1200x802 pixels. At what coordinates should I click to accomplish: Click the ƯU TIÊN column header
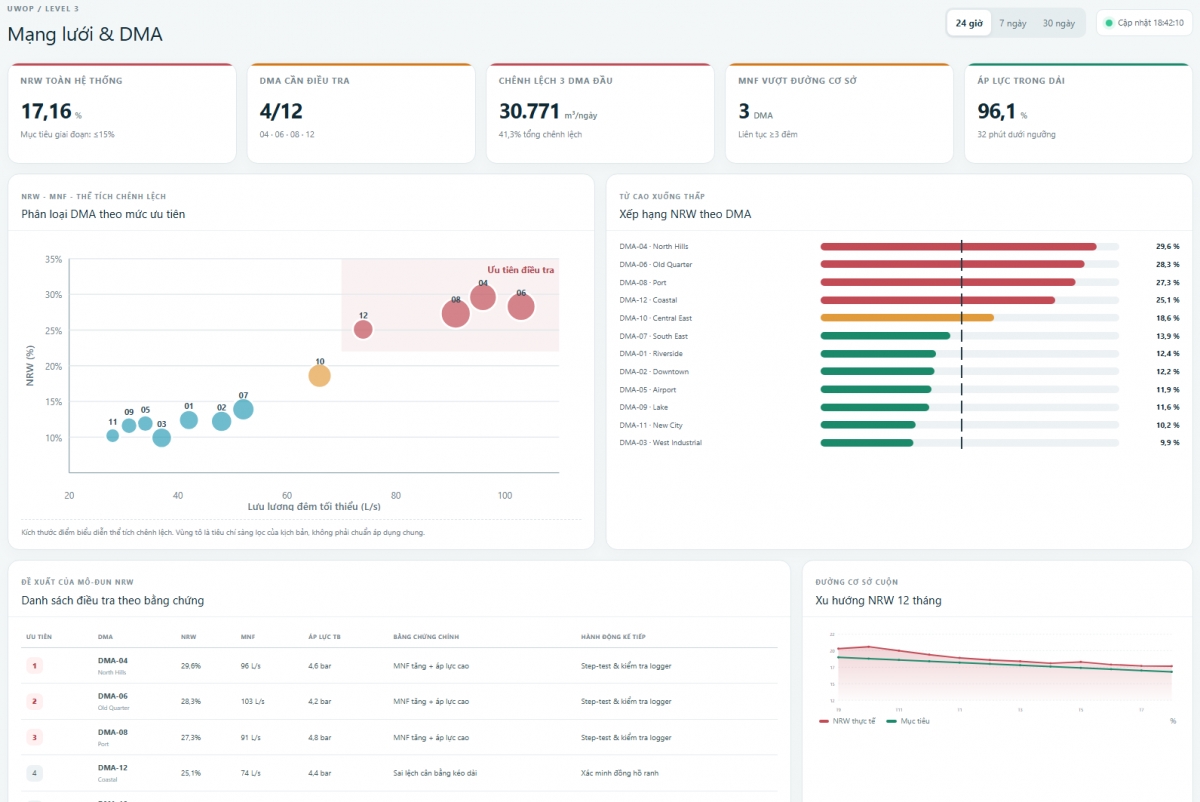coord(39,636)
